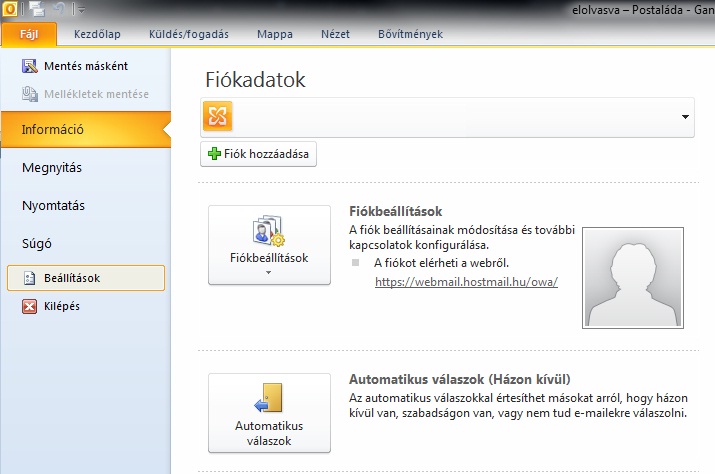The width and height of the screenshot is (715, 474).
Task: Click the Beállítások options icon
Action: click(30, 278)
